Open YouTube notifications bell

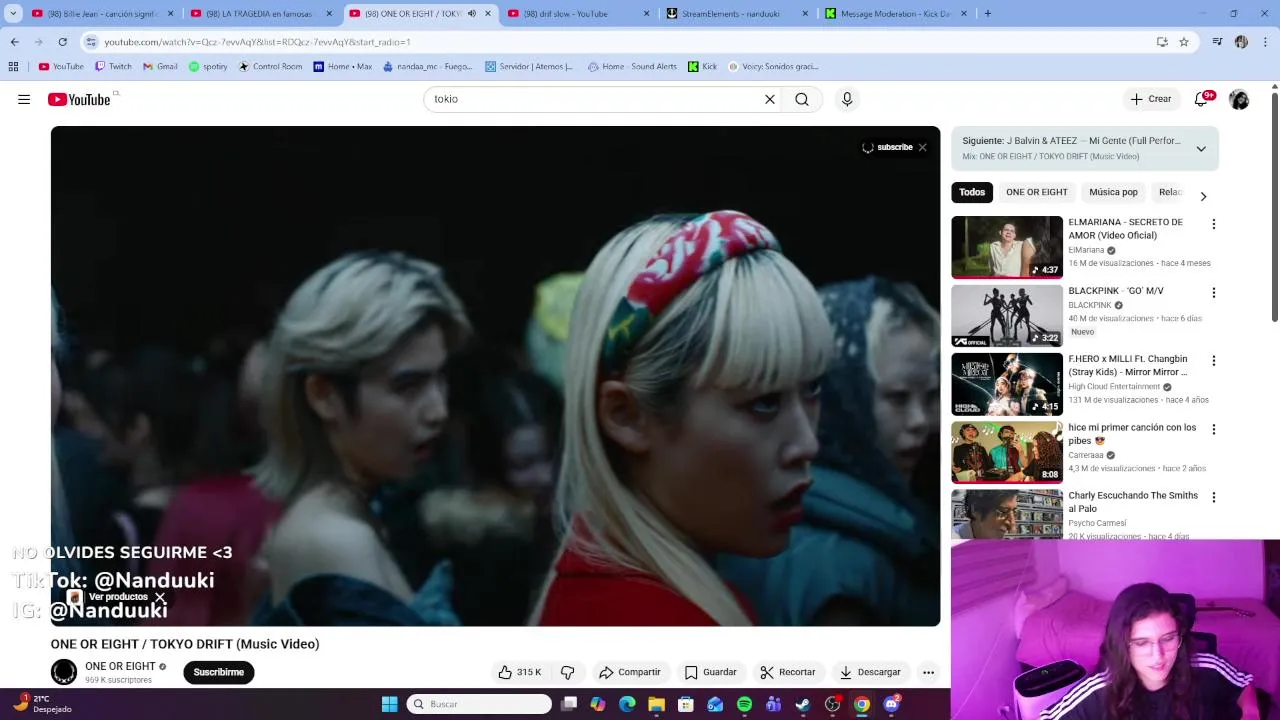tap(1201, 99)
